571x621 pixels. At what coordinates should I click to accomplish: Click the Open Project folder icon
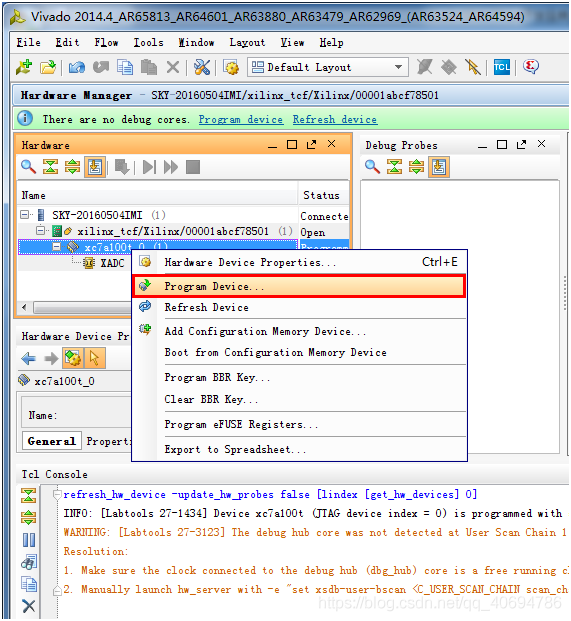[x=48, y=67]
